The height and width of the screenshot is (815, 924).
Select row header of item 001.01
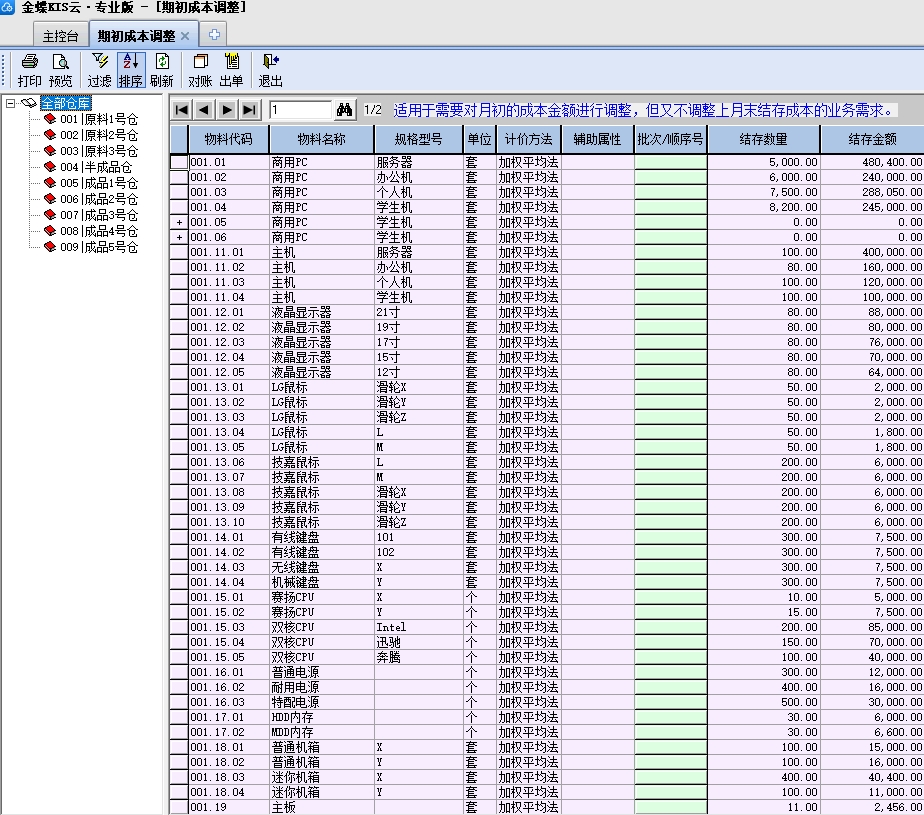[x=179, y=162]
